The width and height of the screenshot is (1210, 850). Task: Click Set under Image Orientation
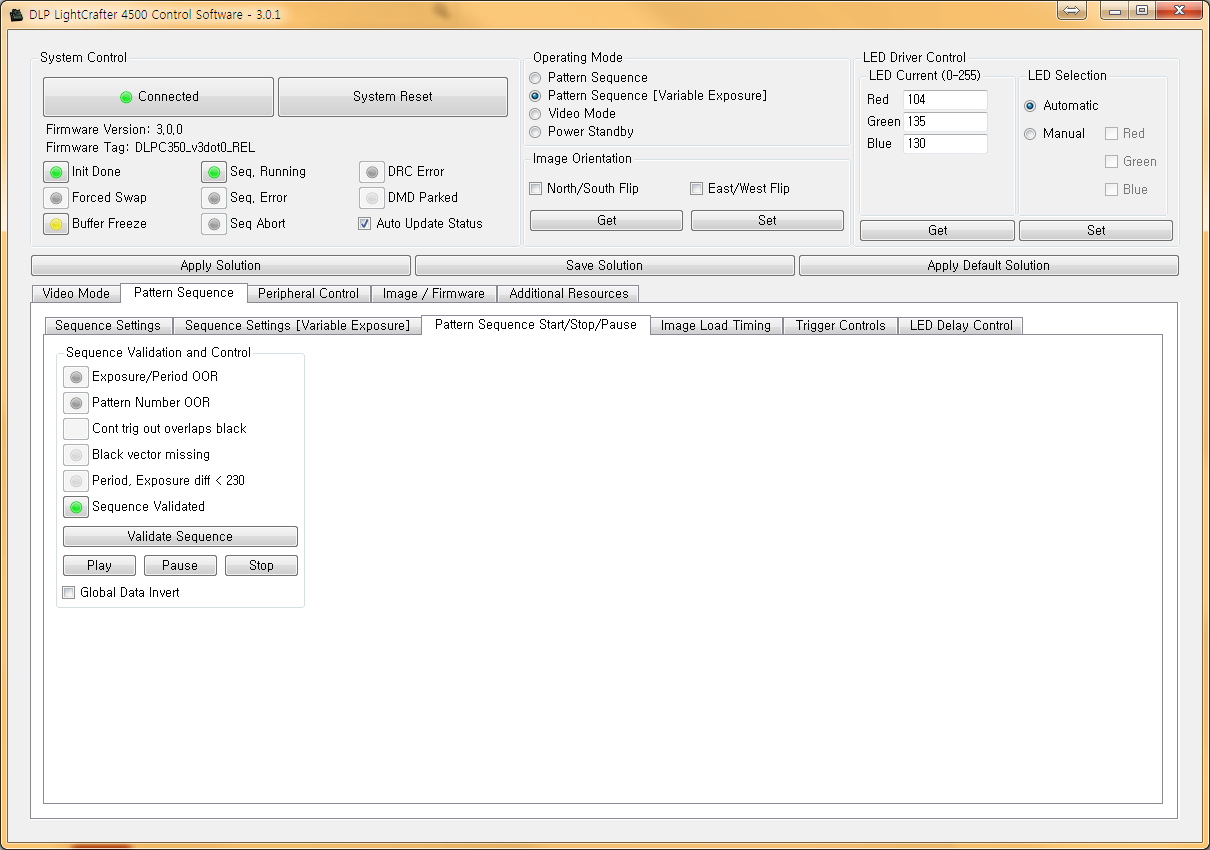(x=767, y=221)
